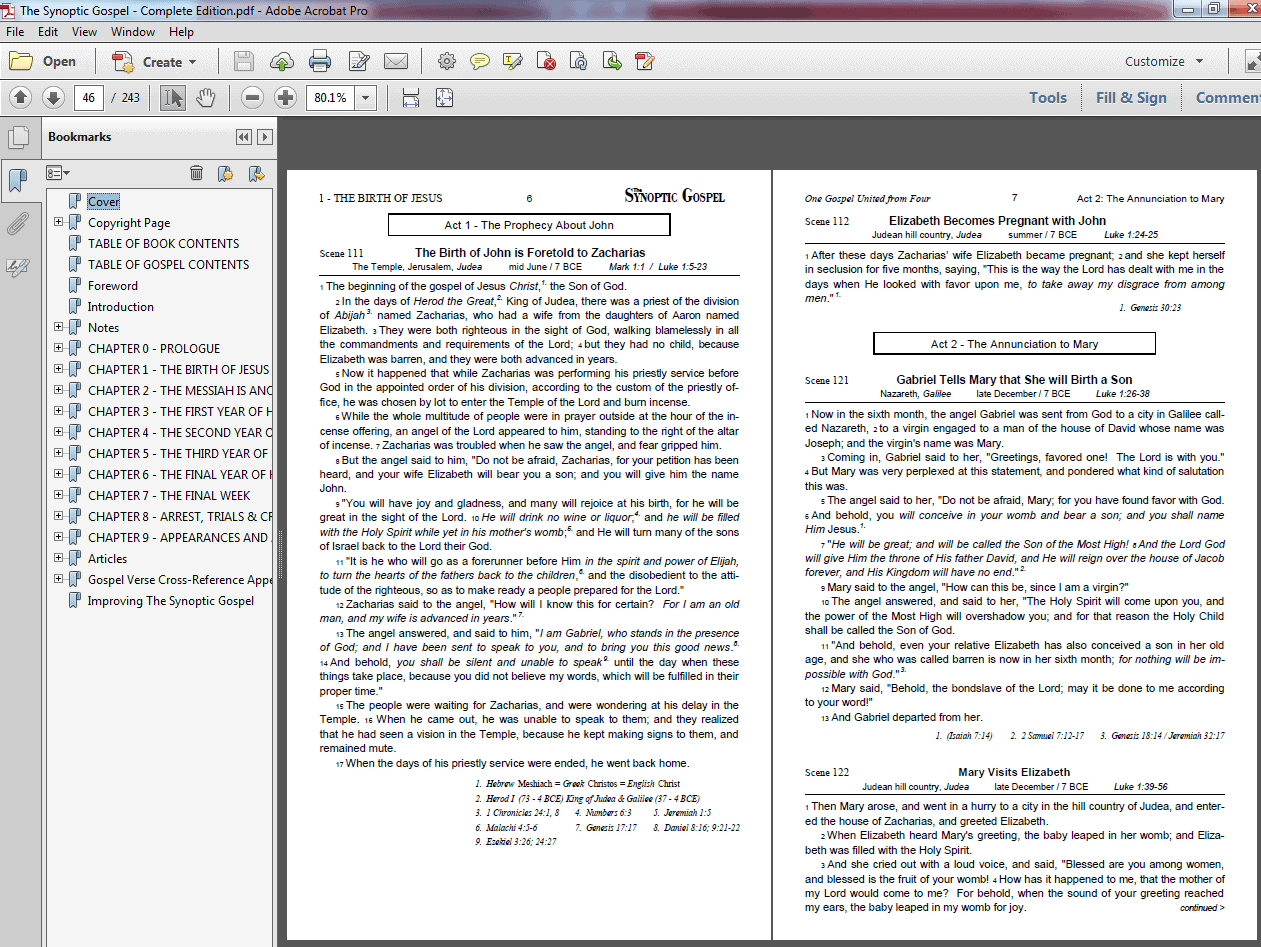1261x947 pixels.
Task: Add a sticky note comment
Action: pos(480,62)
